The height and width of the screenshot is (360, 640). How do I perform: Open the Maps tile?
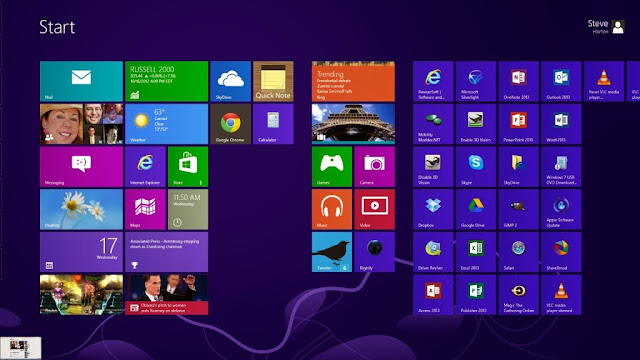(x=145, y=209)
